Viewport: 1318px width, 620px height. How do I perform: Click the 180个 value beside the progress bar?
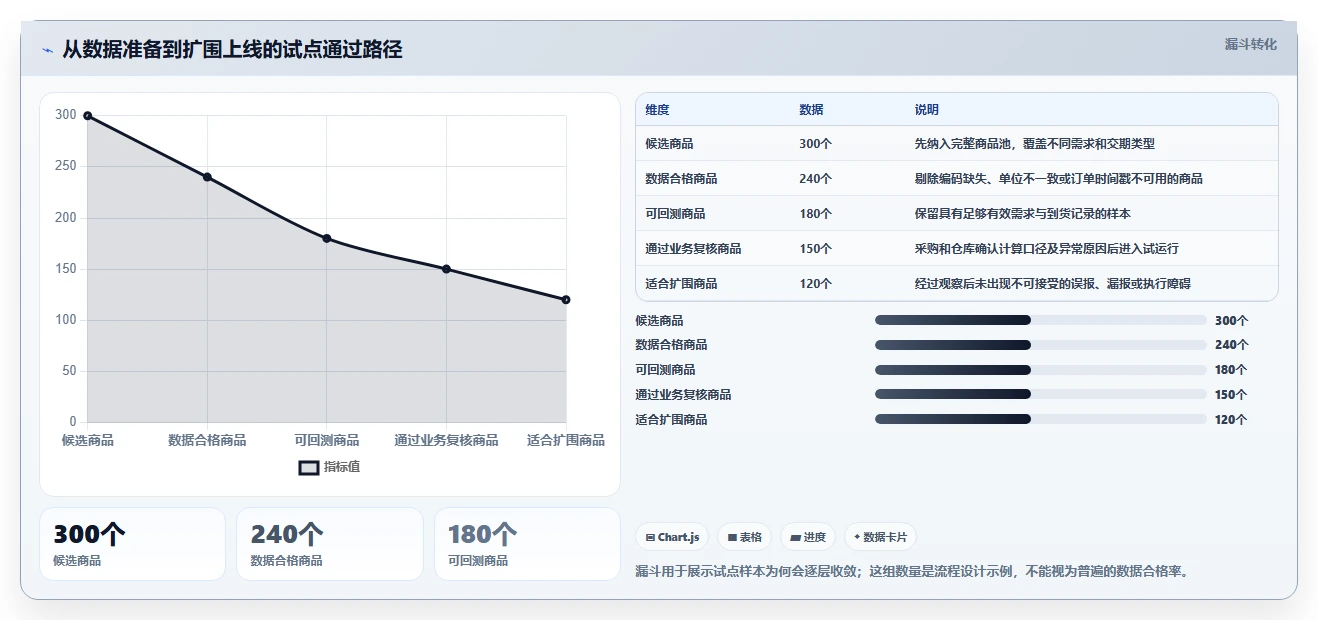1231,370
